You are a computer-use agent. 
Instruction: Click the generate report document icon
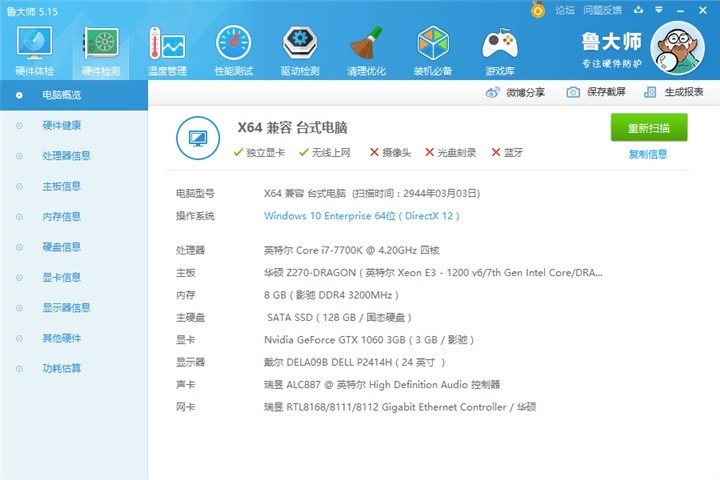coord(650,92)
